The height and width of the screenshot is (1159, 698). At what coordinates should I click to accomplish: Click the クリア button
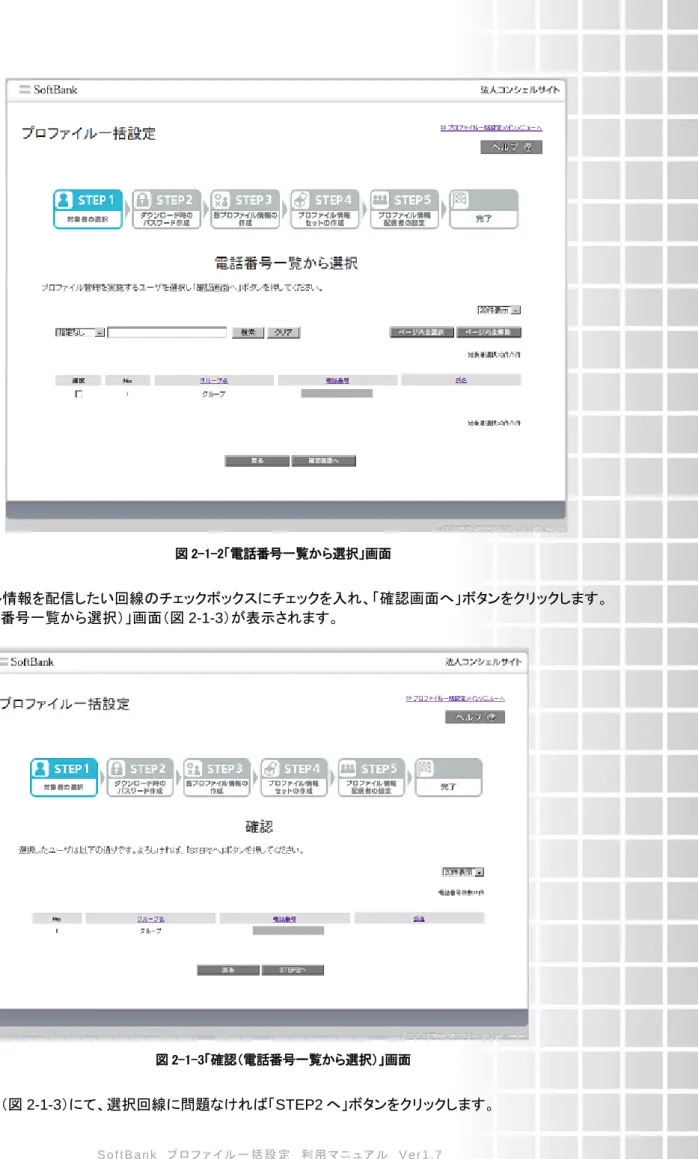pyautogui.click(x=283, y=333)
